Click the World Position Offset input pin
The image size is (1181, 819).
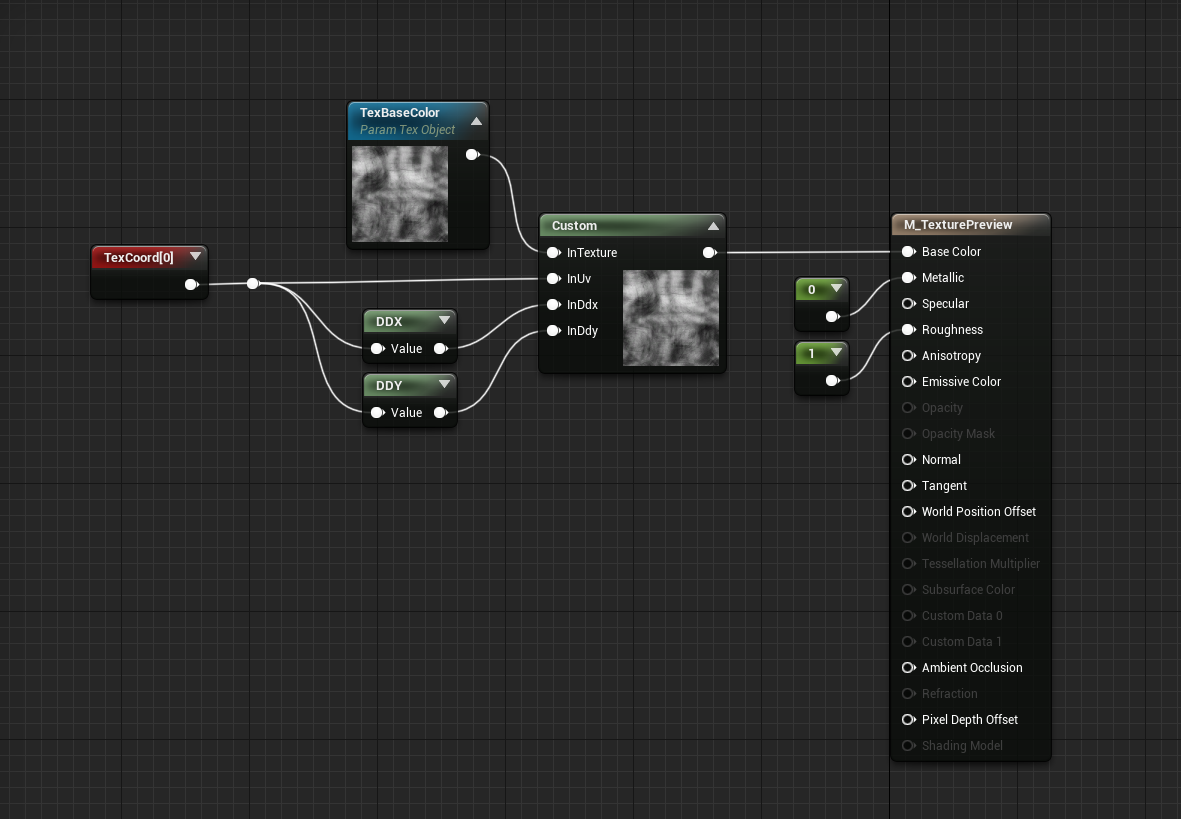908,512
